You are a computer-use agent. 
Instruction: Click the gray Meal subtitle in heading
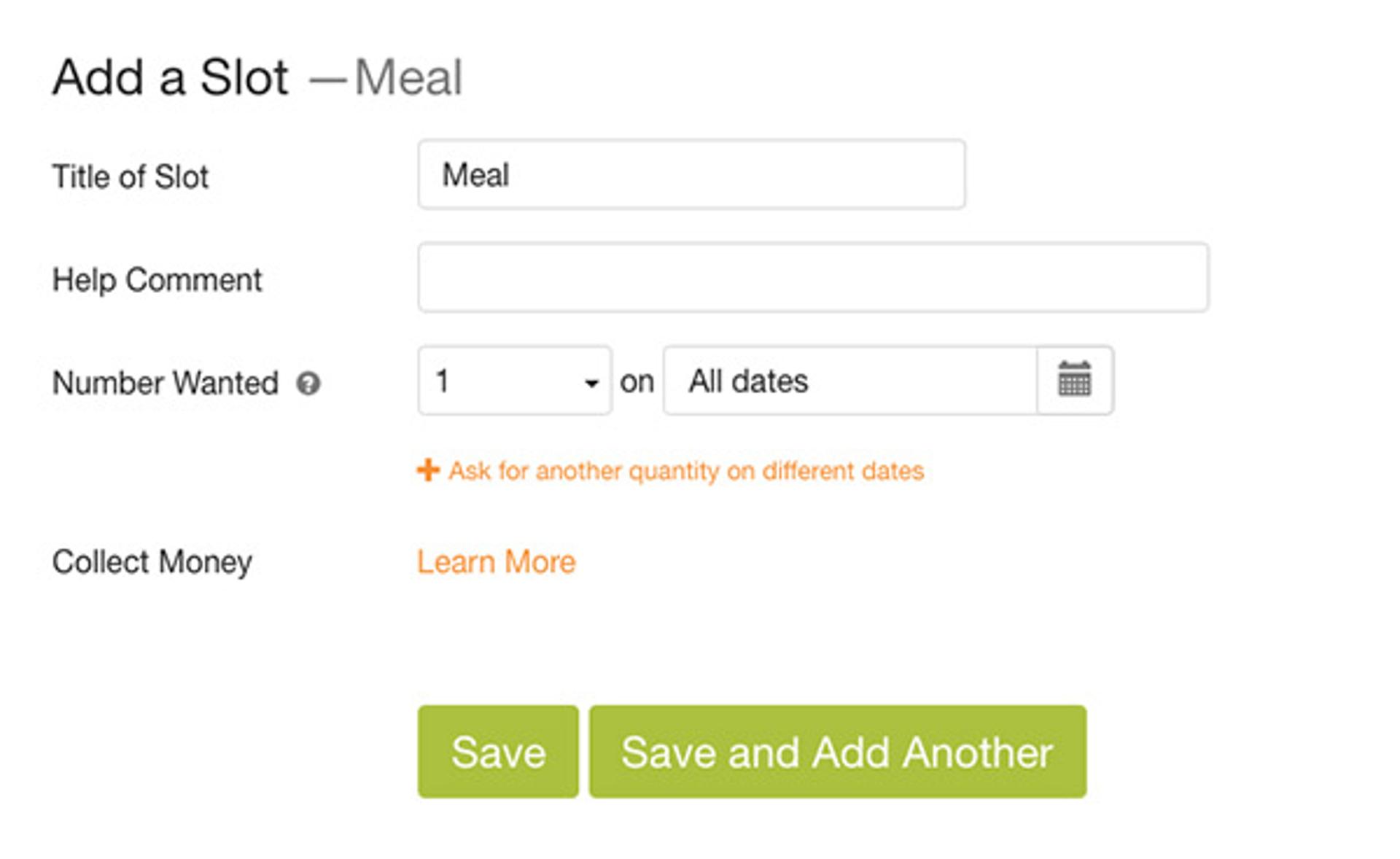click(408, 77)
